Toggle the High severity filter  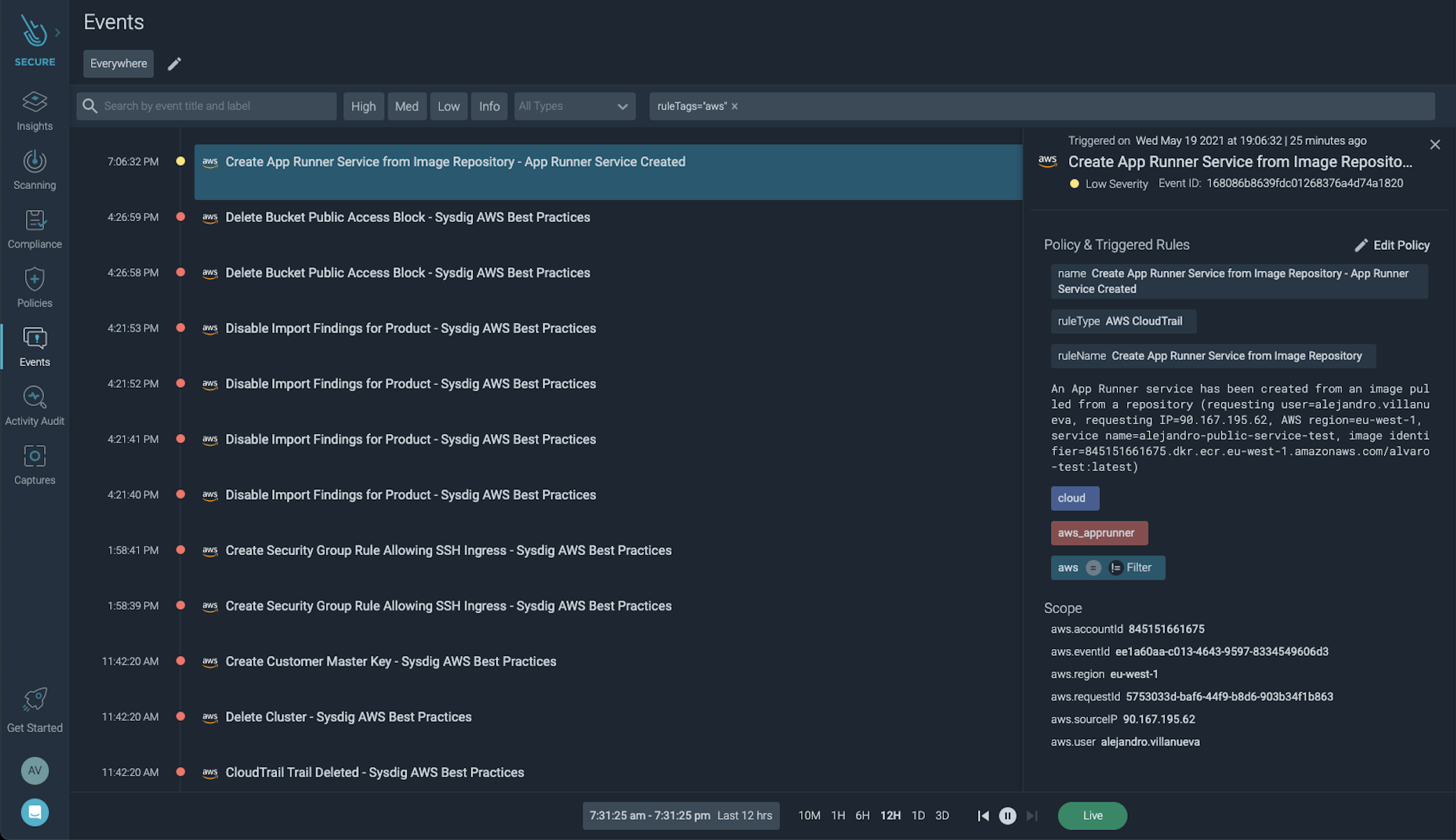click(363, 106)
